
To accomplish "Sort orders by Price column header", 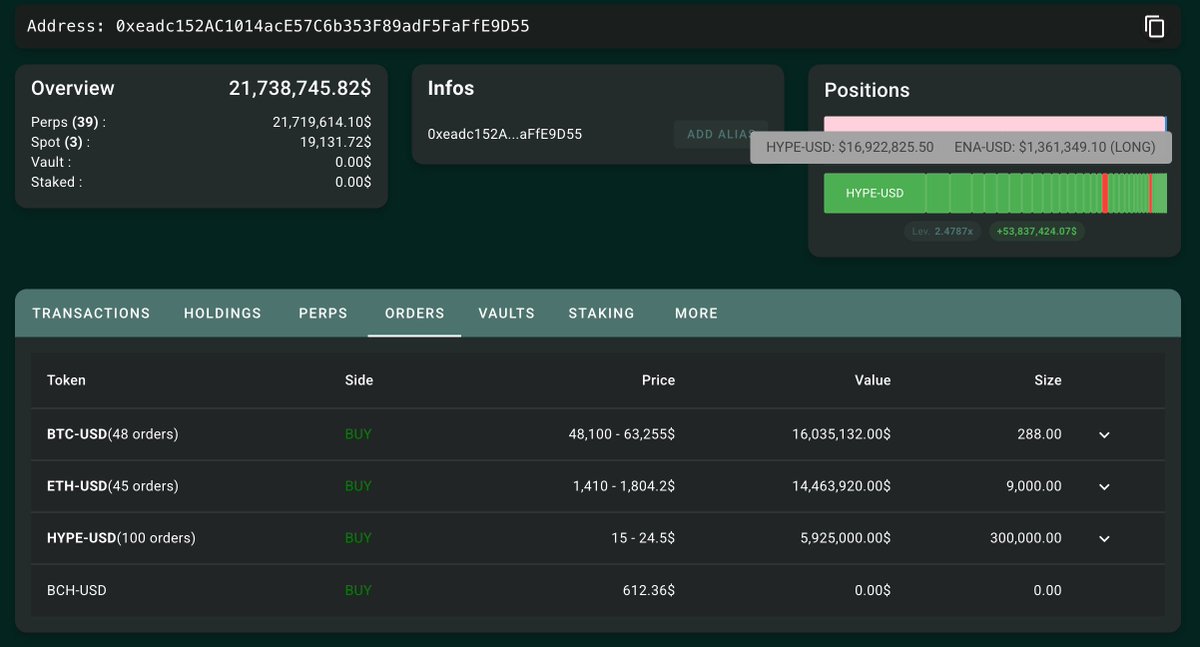I will 658,380.
